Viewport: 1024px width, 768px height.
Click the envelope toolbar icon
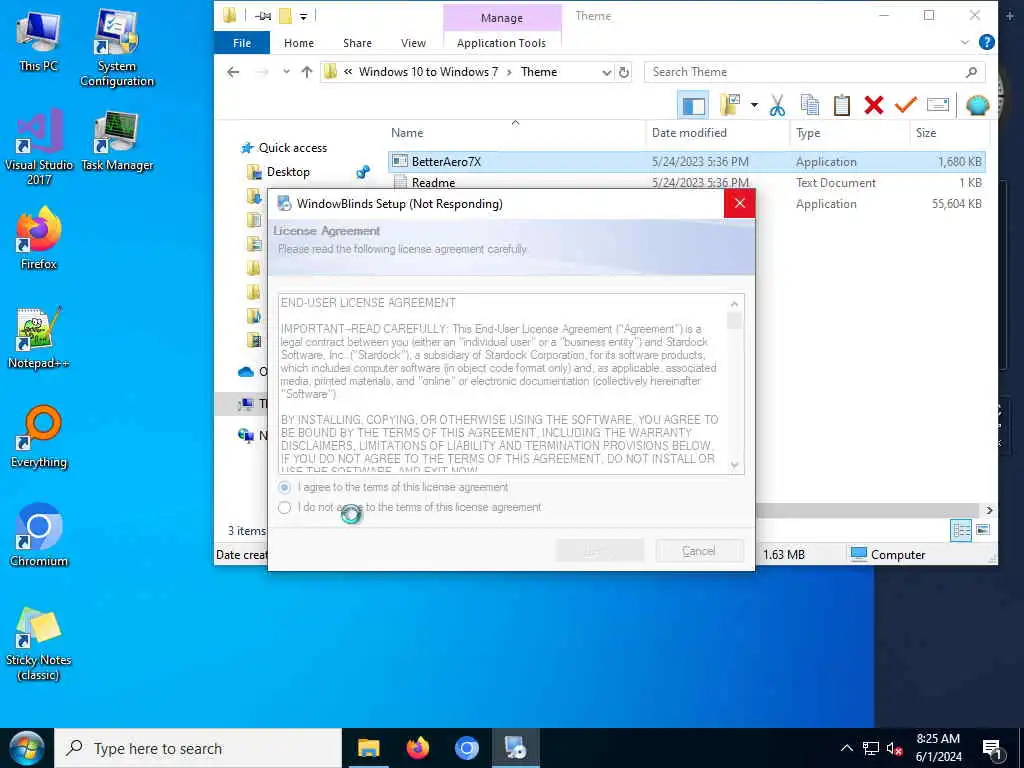(937, 104)
